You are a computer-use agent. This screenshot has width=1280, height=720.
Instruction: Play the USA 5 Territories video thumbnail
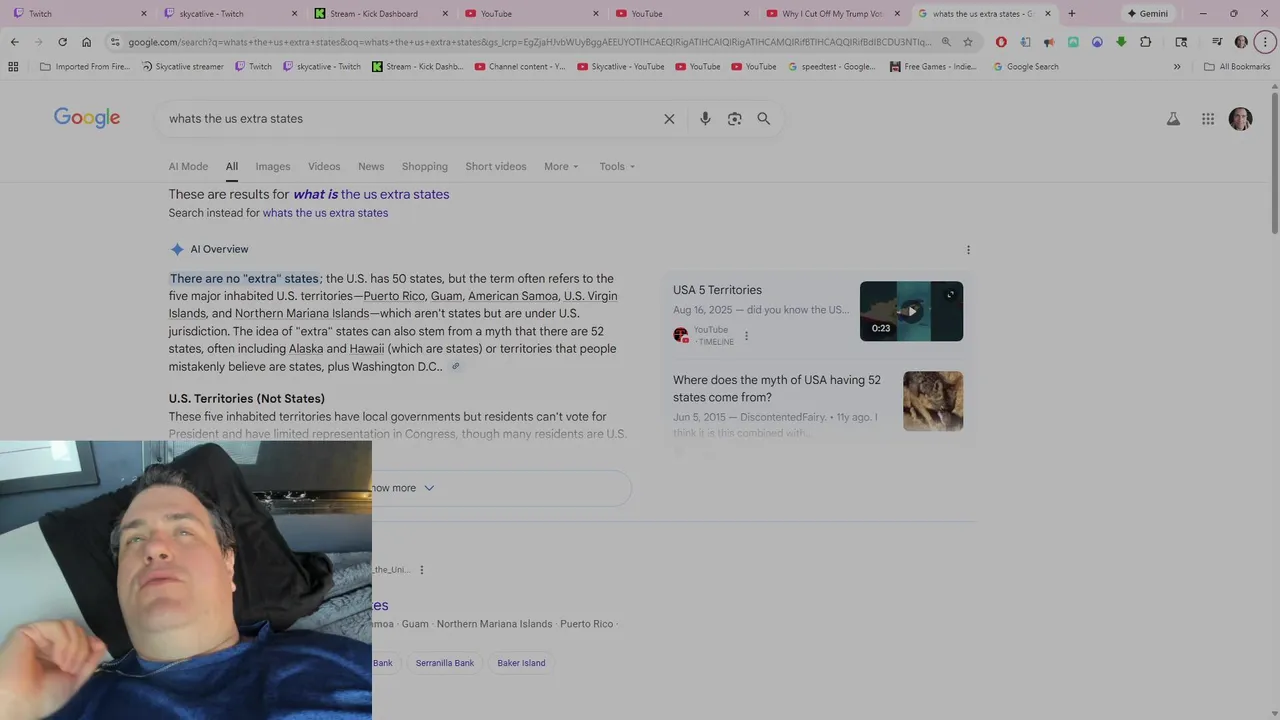911,311
